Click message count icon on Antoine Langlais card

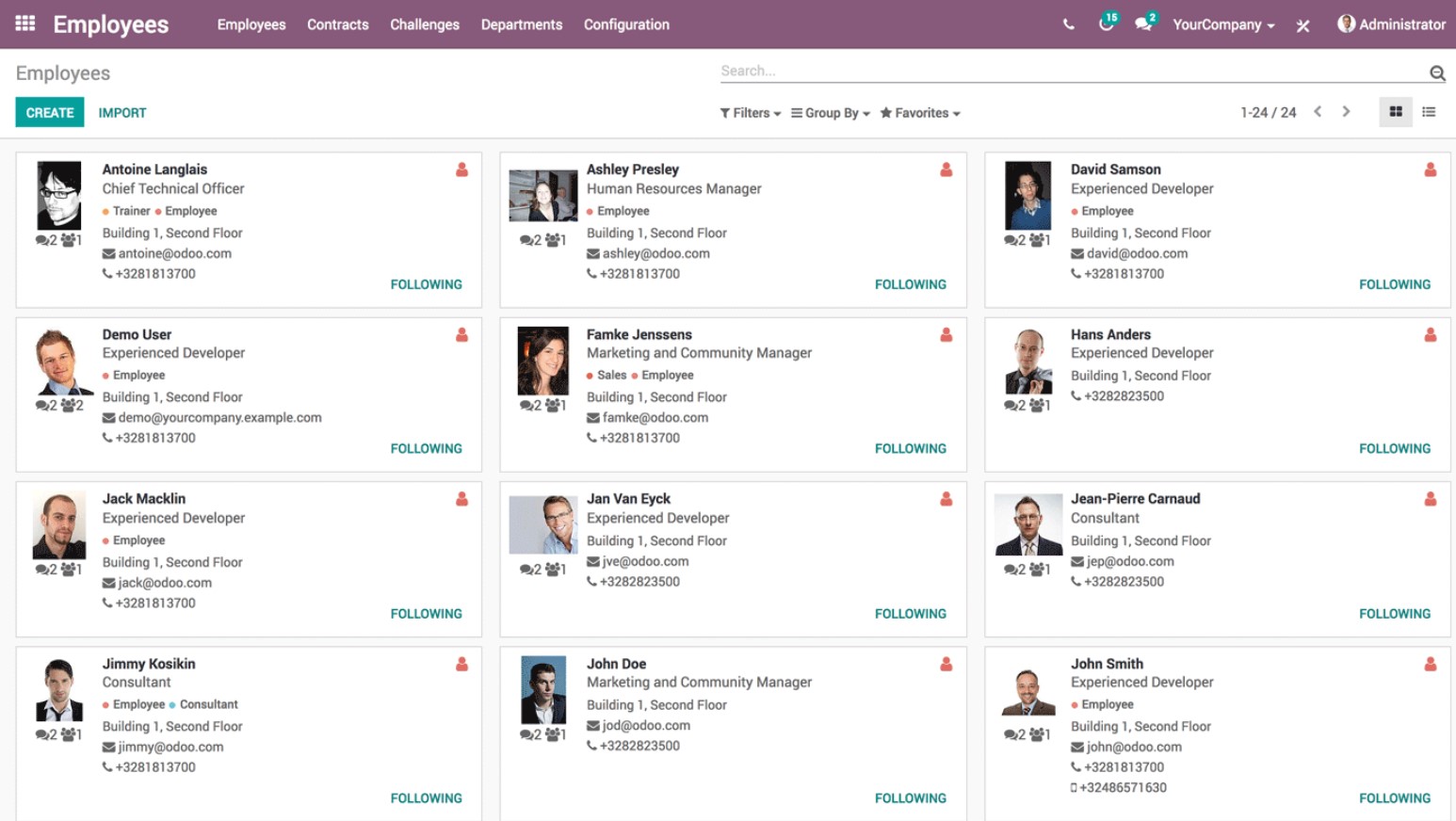(46, 240)
